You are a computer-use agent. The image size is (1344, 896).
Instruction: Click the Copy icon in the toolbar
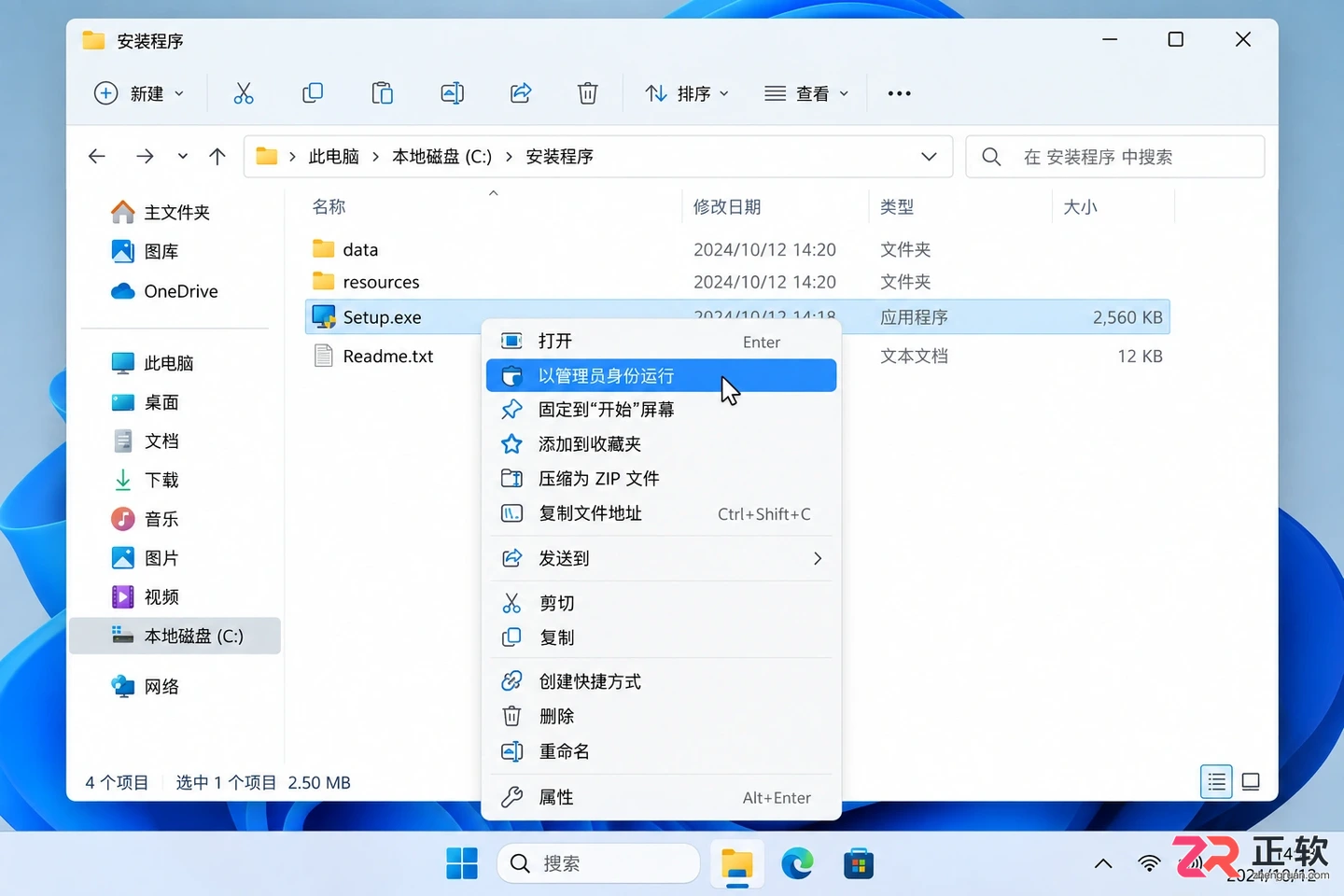pos(313,93)
